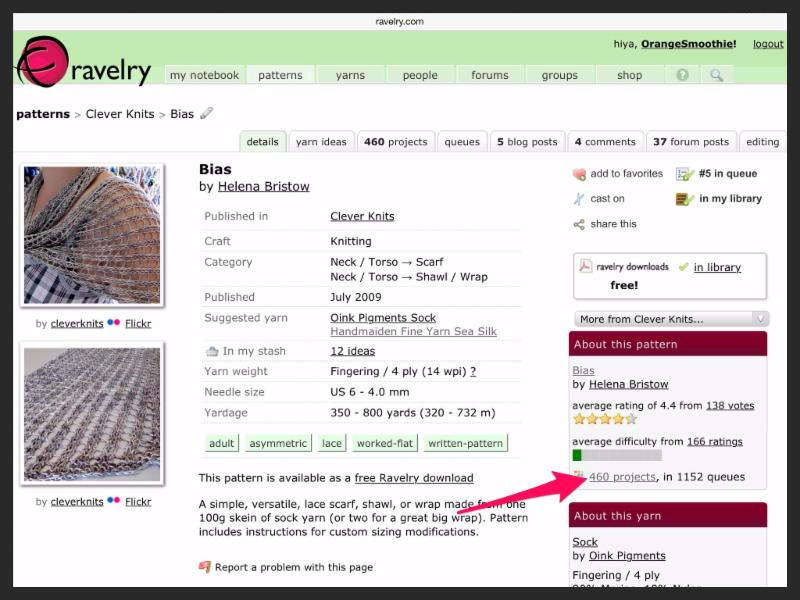Click the report a problem flag icon
800x600 pixels.
(x=205, y=567)
